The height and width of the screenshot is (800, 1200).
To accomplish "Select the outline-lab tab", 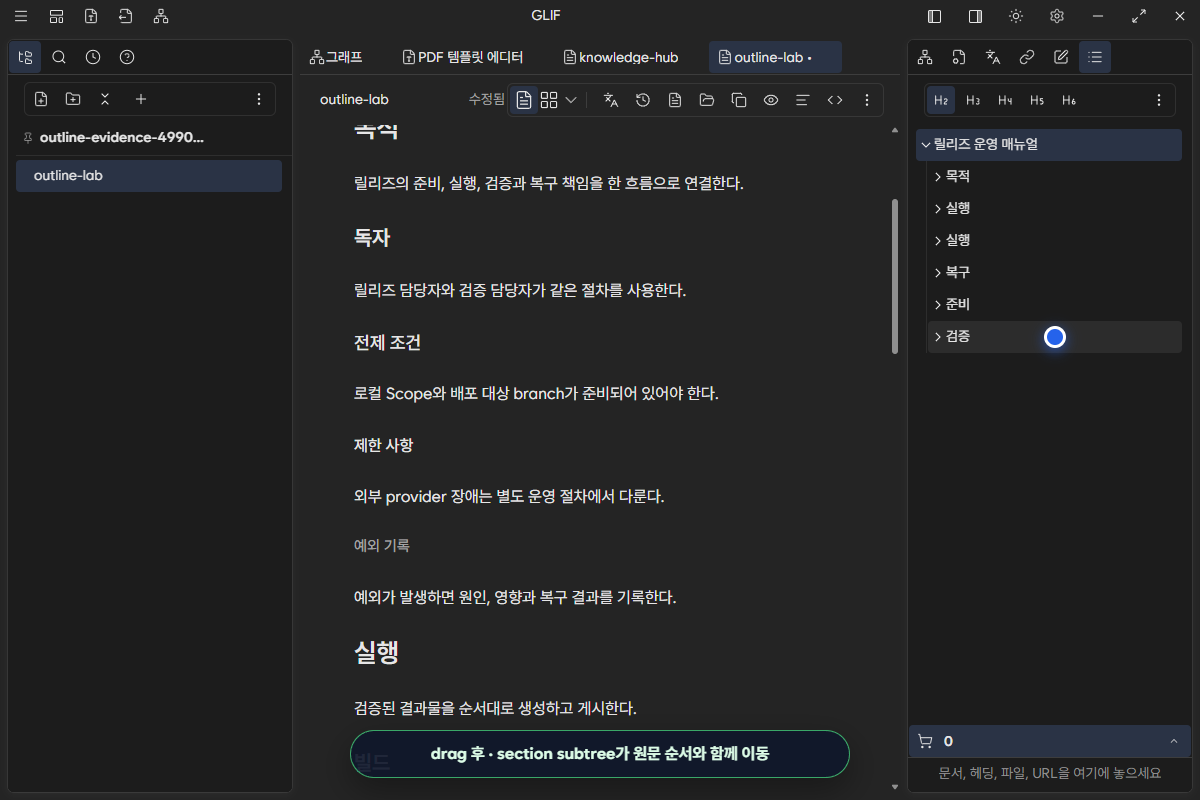I will click(x=775, y=57).
